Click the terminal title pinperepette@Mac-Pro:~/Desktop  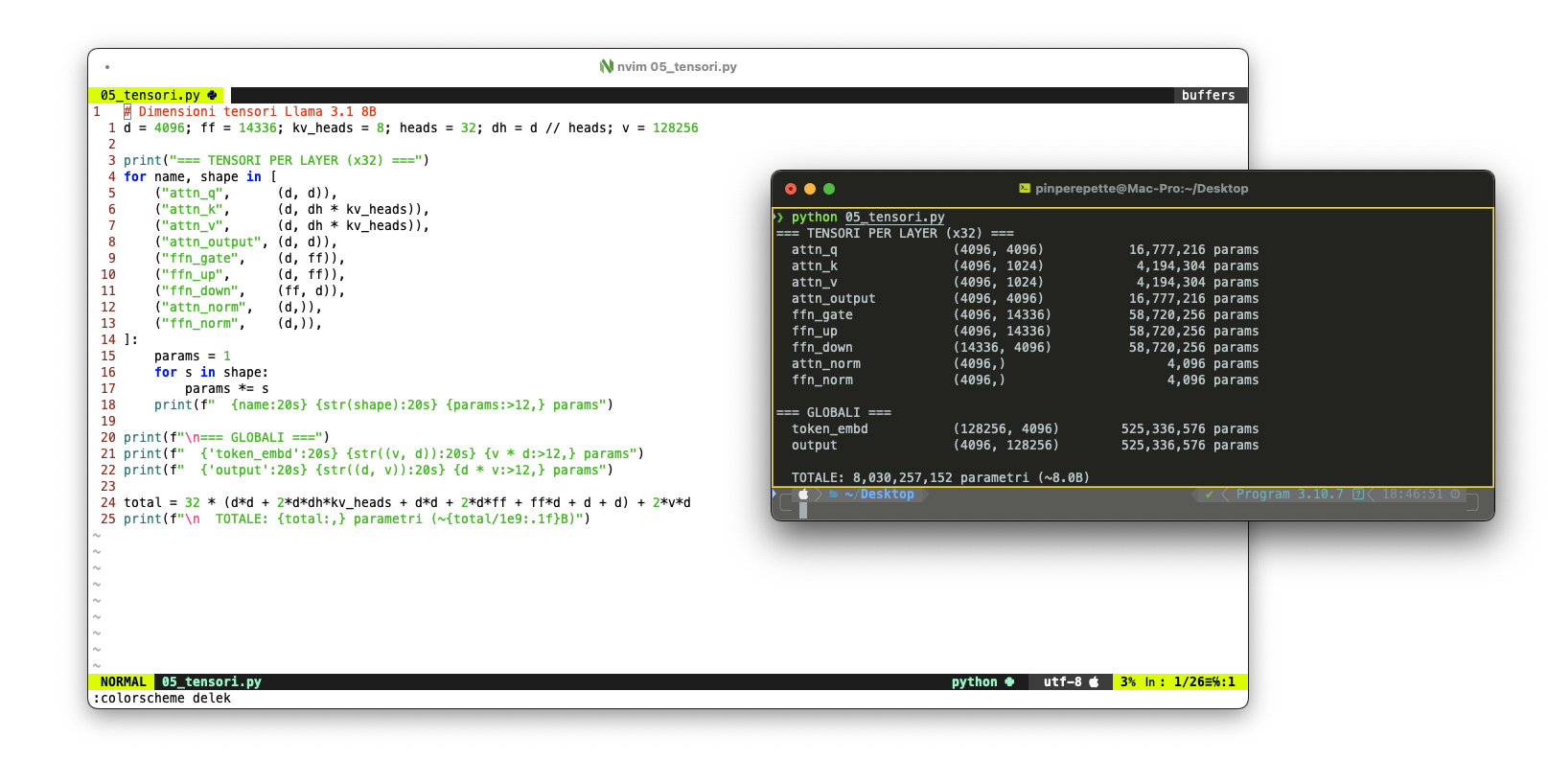pos(1142,188)
